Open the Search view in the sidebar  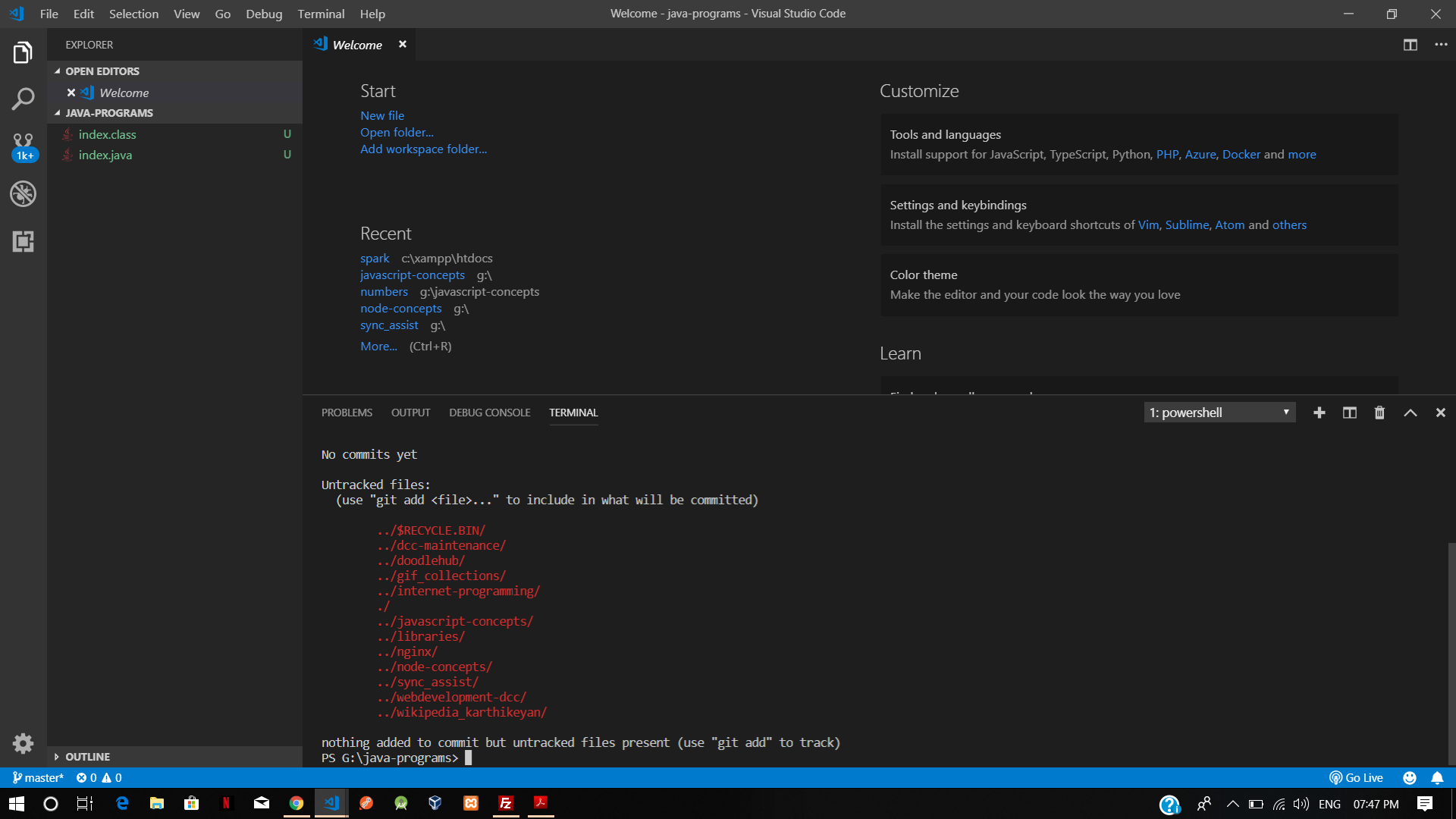(23, 99)
